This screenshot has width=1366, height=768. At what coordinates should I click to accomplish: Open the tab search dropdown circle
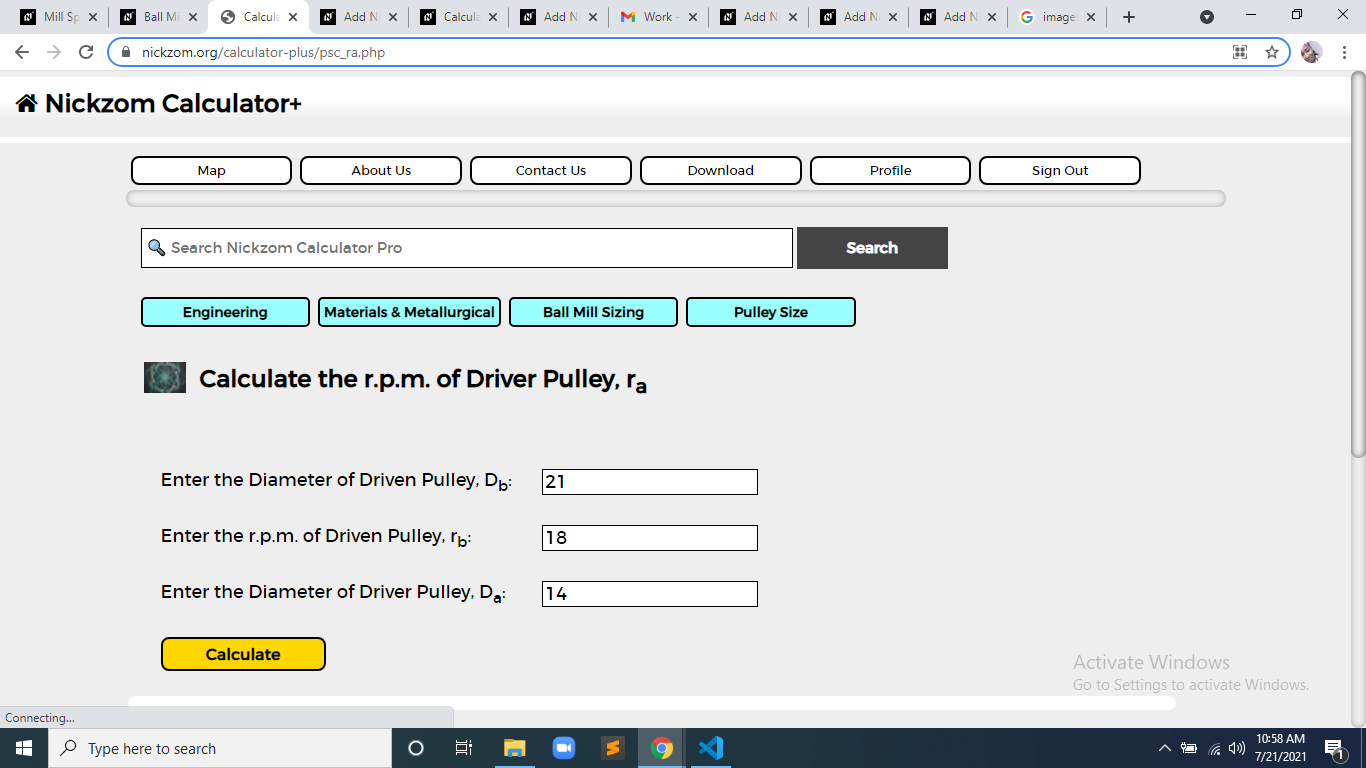[1207, 17]
